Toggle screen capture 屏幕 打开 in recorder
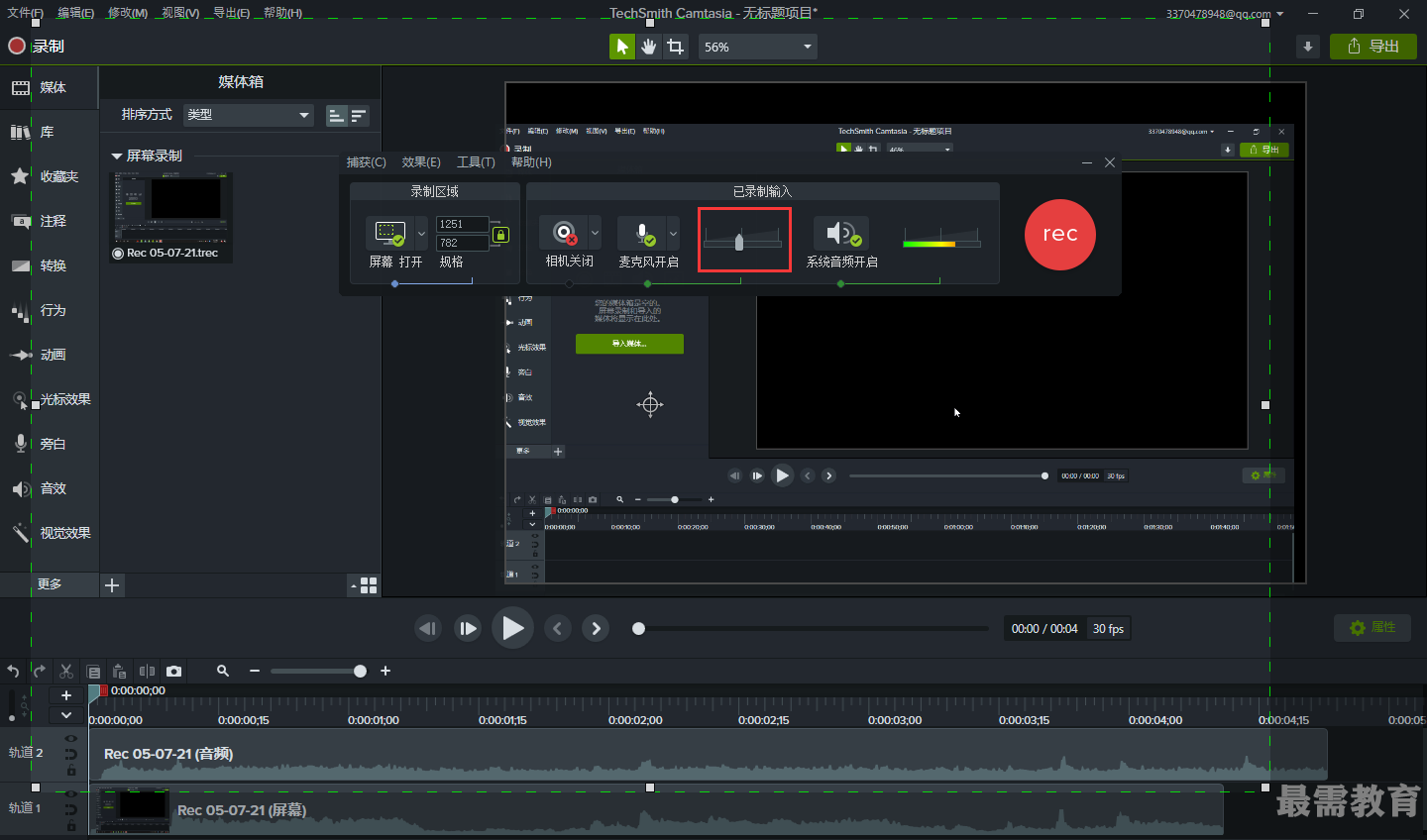1427x840 pixels. [x=389, y=233]
